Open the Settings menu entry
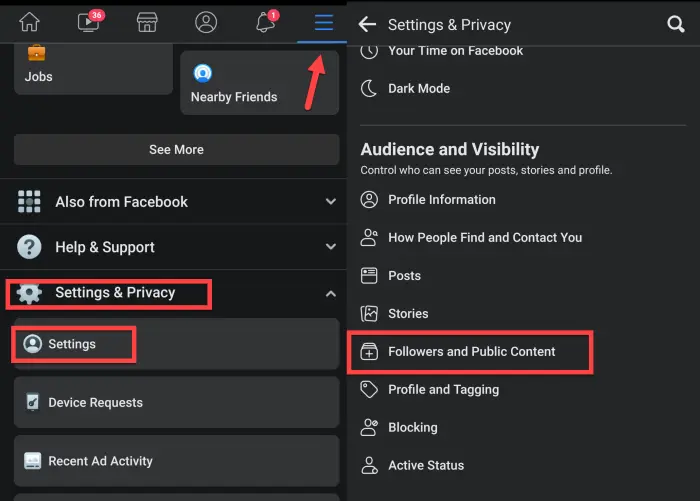This screenshot has width=700, height=501. click(x=176, y=344)
